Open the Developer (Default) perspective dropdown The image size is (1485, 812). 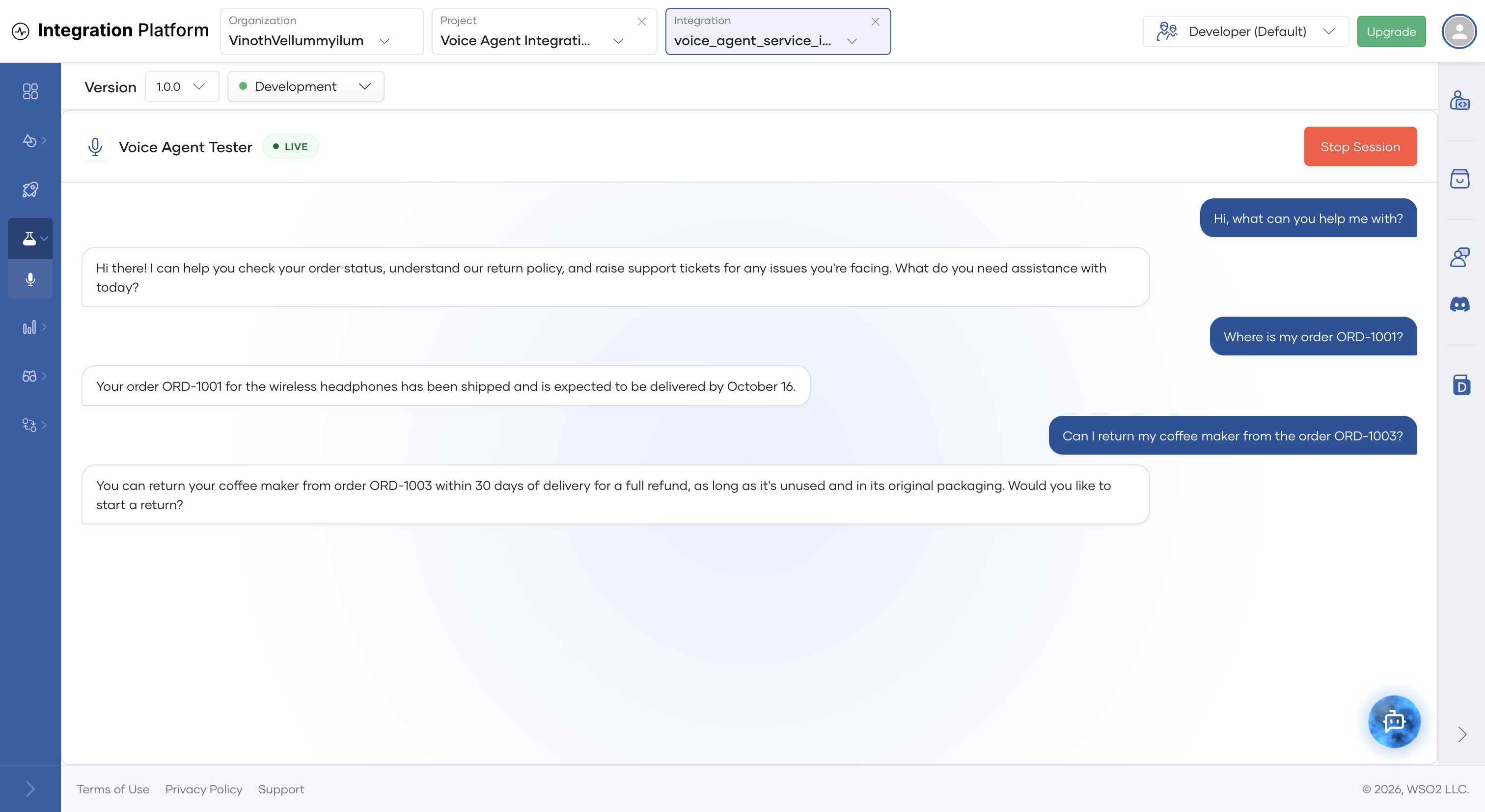tap(1246, 31)
